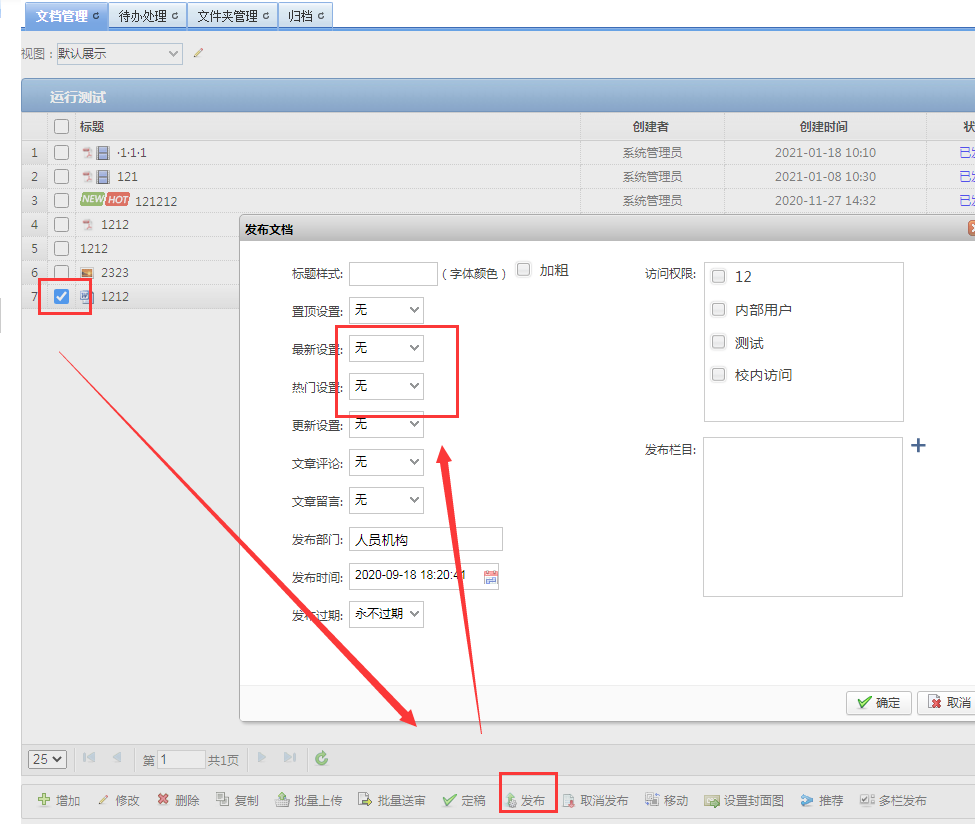Click the 取消 cancel button in dialog
The height and width of the screenshot is (824, 975).
[946, 703]
